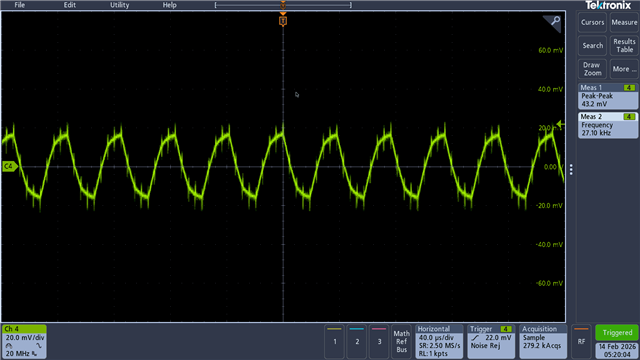Toggle channel 1 on
Viewport: 640px width, 360px height.
(x=335, y=342)
